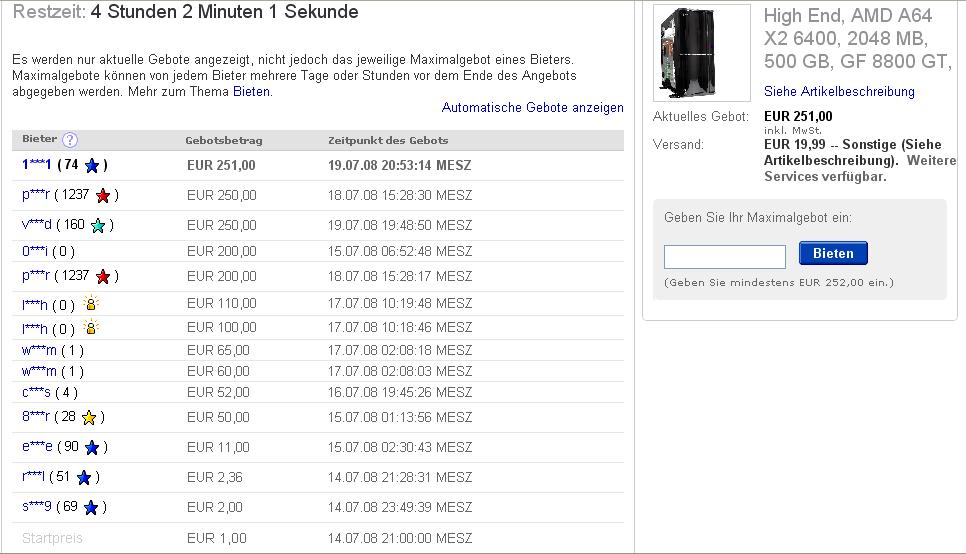Click red star in EUR 250,00 p***r row
This screenshot has width=966, height=554.
tap(103, 195)
